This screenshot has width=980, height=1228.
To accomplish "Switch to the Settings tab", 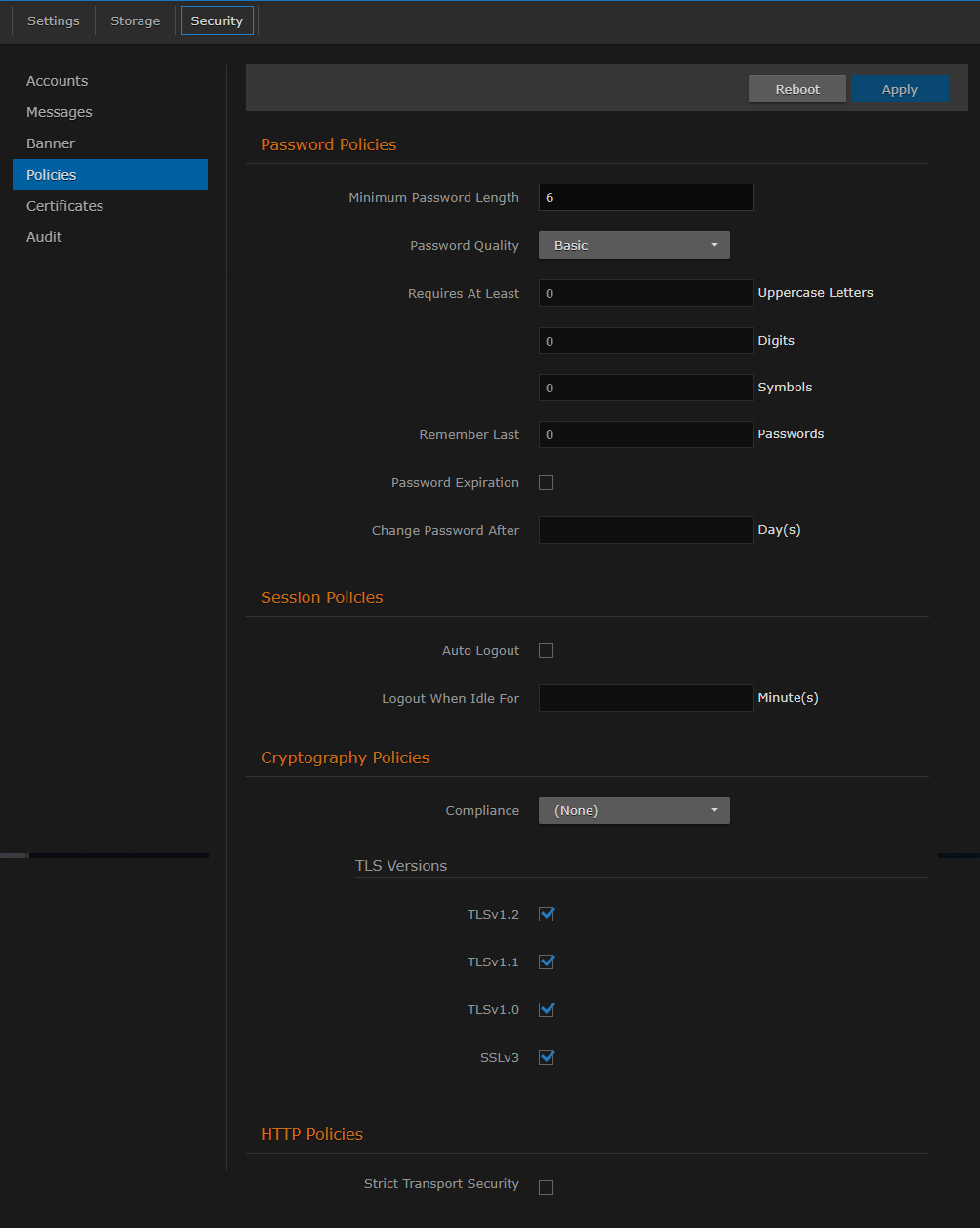I will coord(53,20).
